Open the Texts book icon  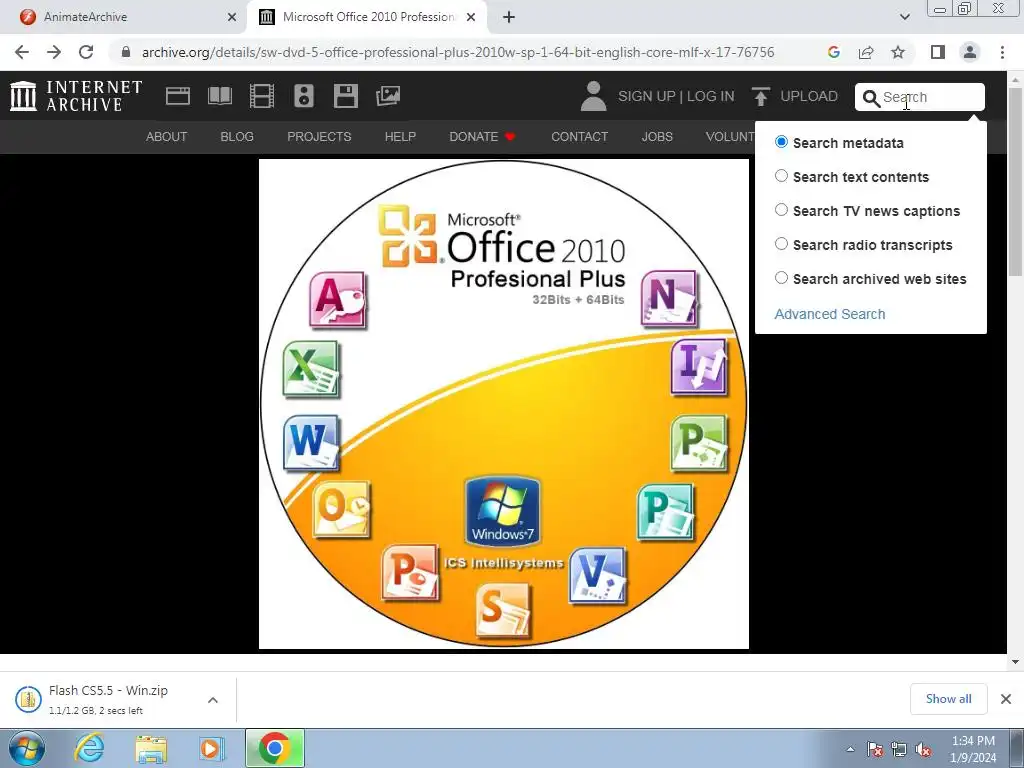220,96
